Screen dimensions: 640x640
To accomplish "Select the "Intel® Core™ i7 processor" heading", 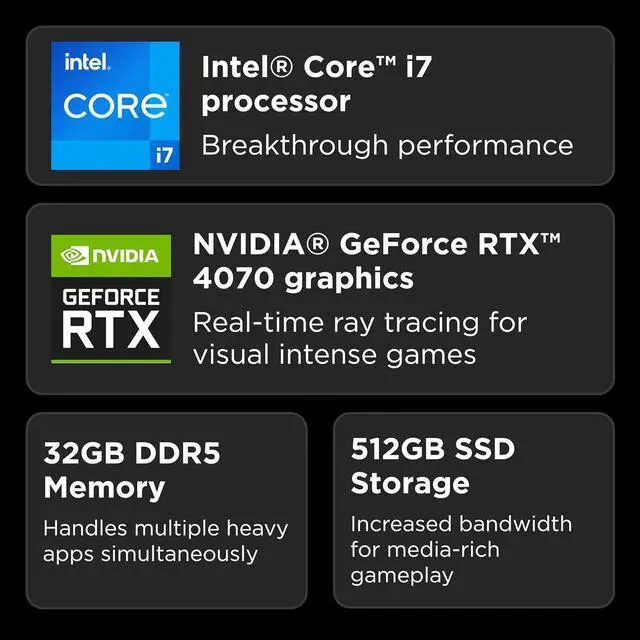I will pos(317,84).
